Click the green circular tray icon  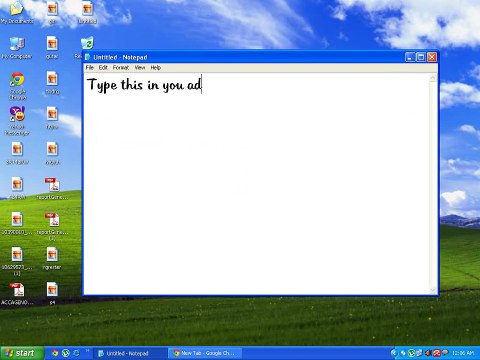[x=411, y=353]
